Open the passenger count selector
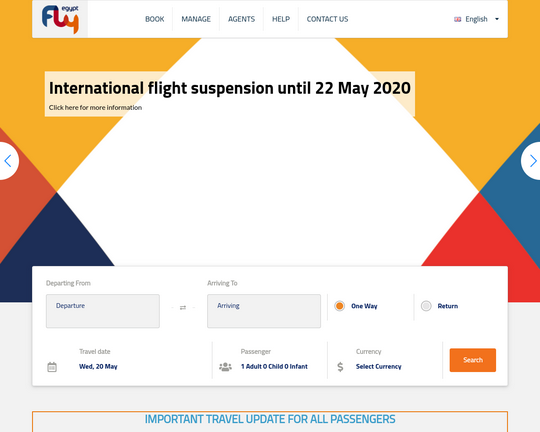The image size is (540, 432). 274,367
